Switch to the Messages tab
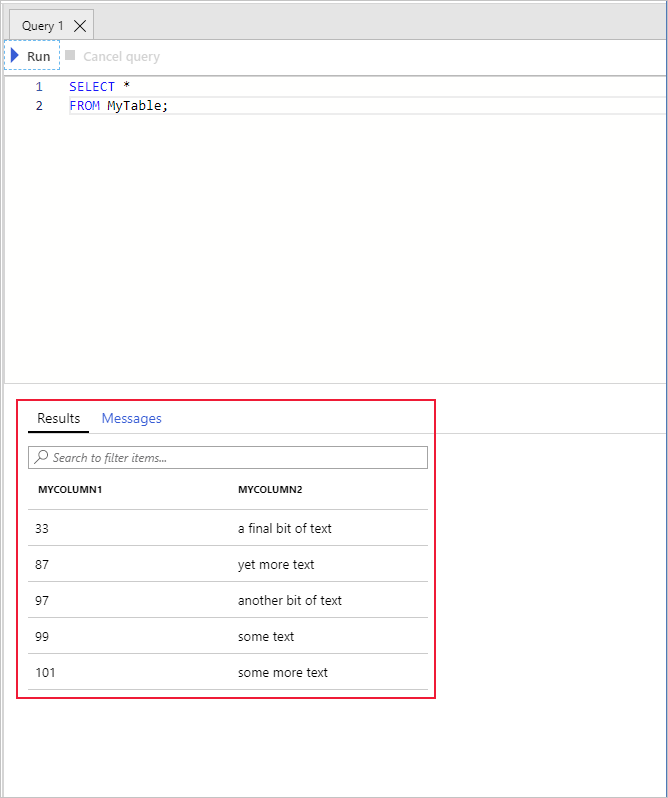The height and width of the screenshot is (798, 668). [131, 418]
